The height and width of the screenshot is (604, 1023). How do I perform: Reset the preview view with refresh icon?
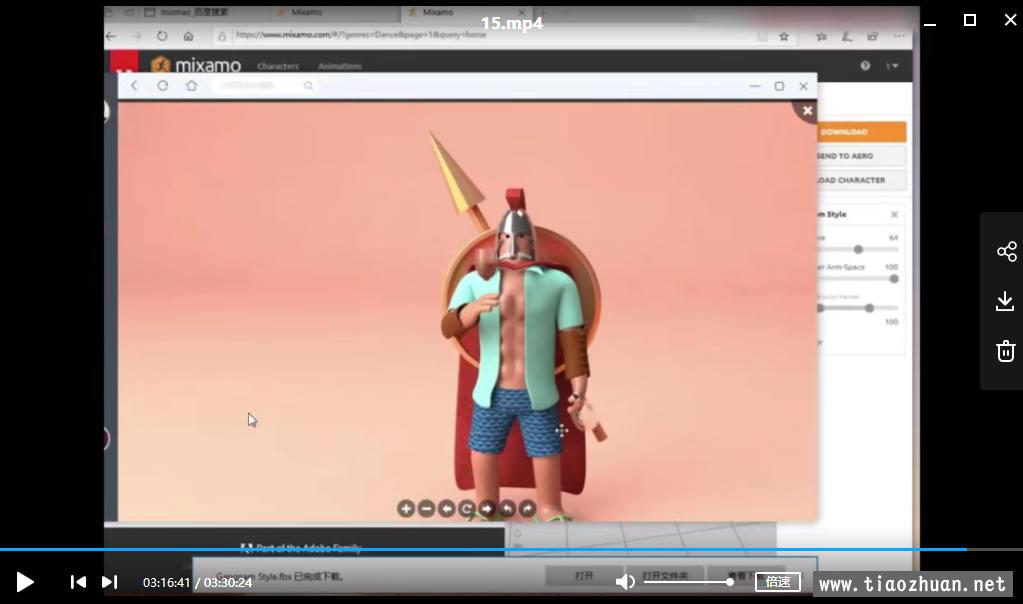point(466,509)
